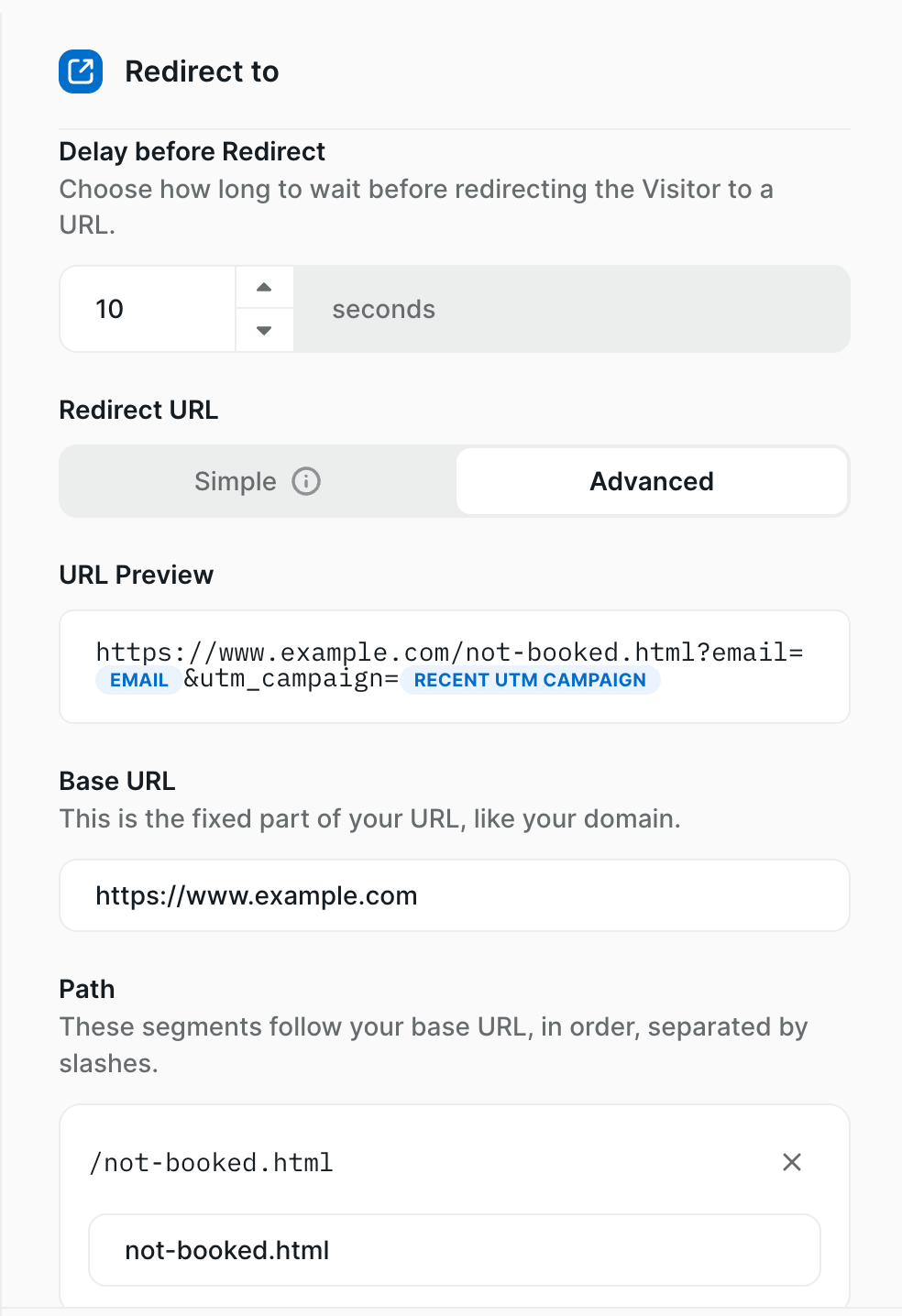Image resolution: width=902 pixels, height=1316 pixels.
Task: Click the EMAIL variable tag in preview
Action: tap(139, 680)
